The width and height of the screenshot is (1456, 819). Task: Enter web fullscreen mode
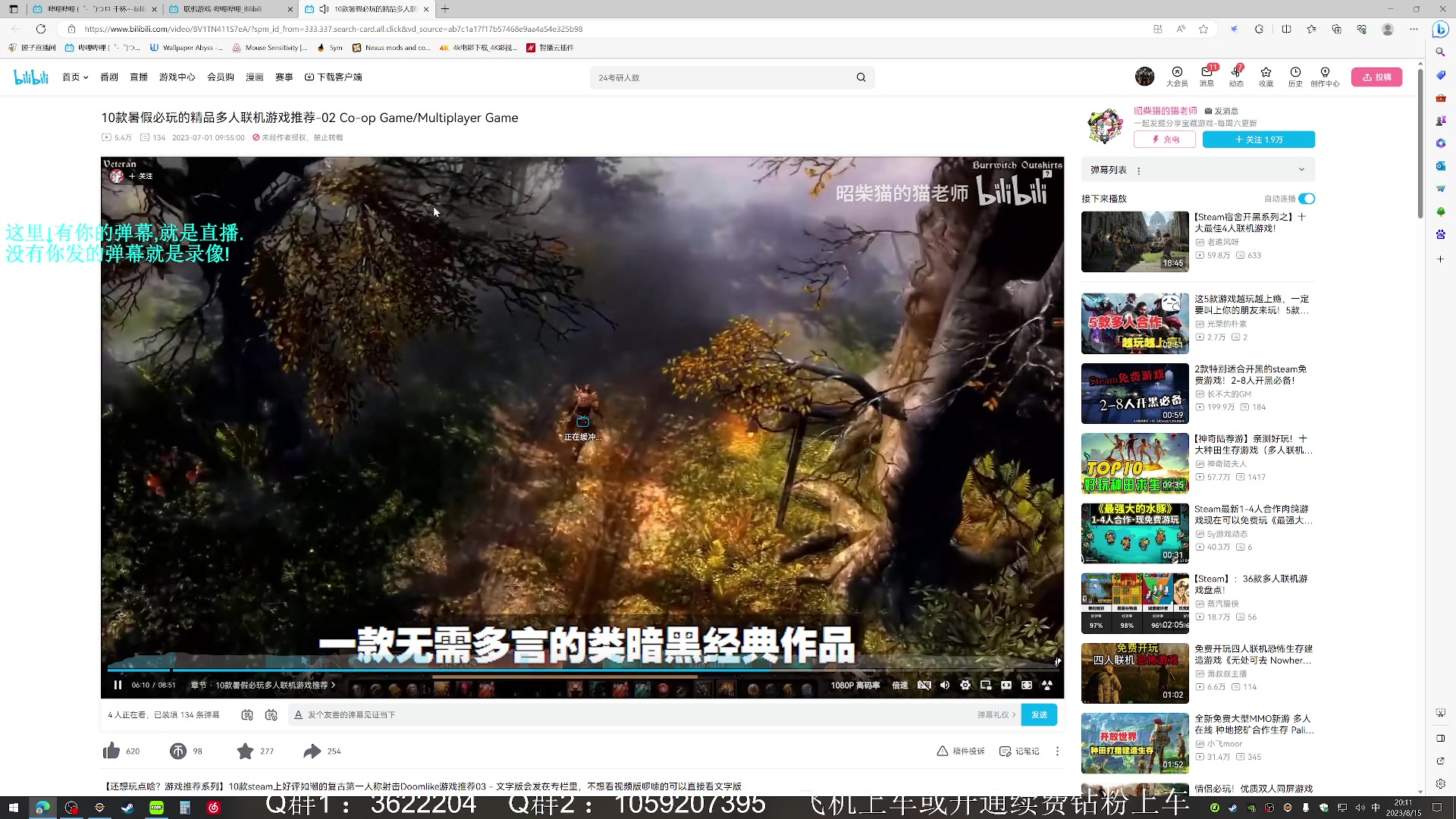coord(1027,685)
